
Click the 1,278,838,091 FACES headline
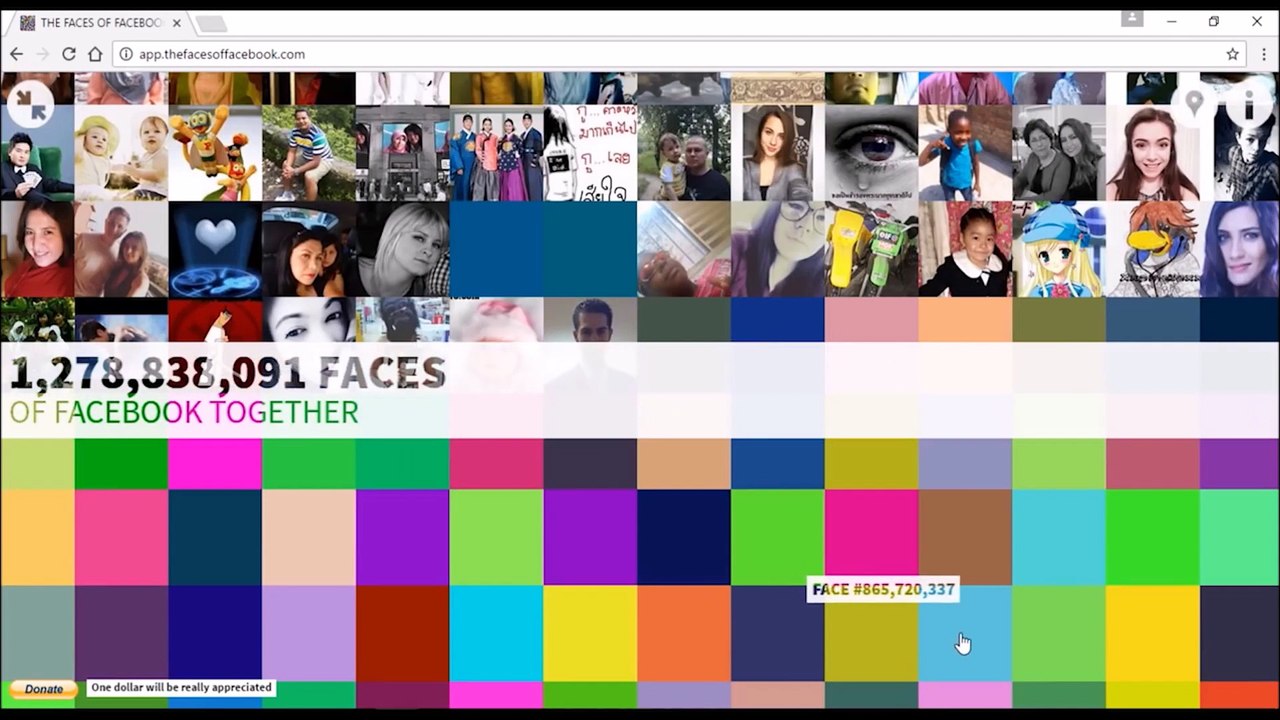(227, 373)
